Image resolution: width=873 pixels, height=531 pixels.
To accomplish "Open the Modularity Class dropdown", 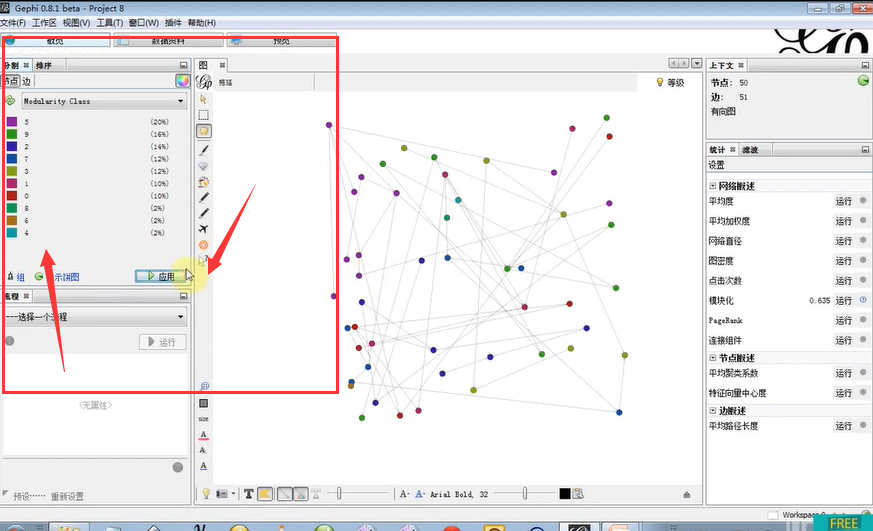I will point(104,101).
